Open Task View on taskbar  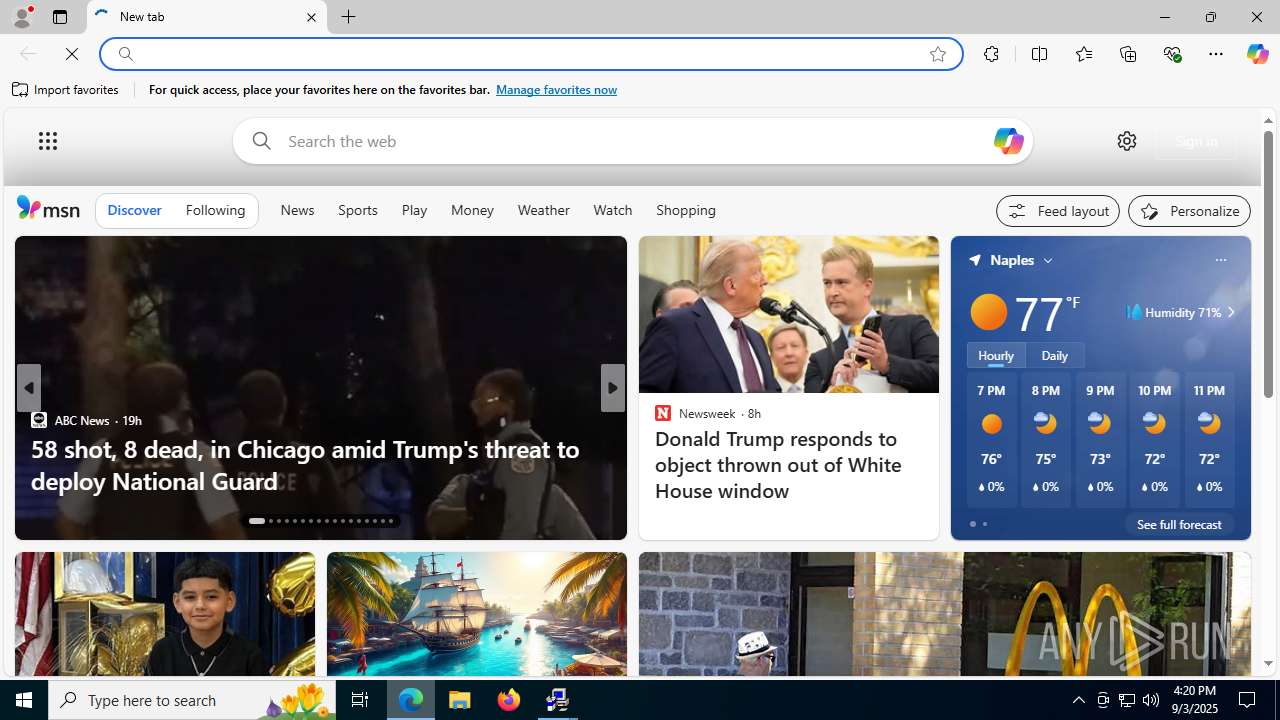tap(360, 700)
